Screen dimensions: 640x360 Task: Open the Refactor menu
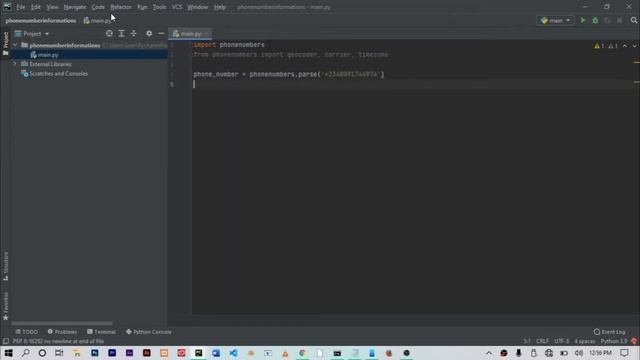tap(121, 7)
